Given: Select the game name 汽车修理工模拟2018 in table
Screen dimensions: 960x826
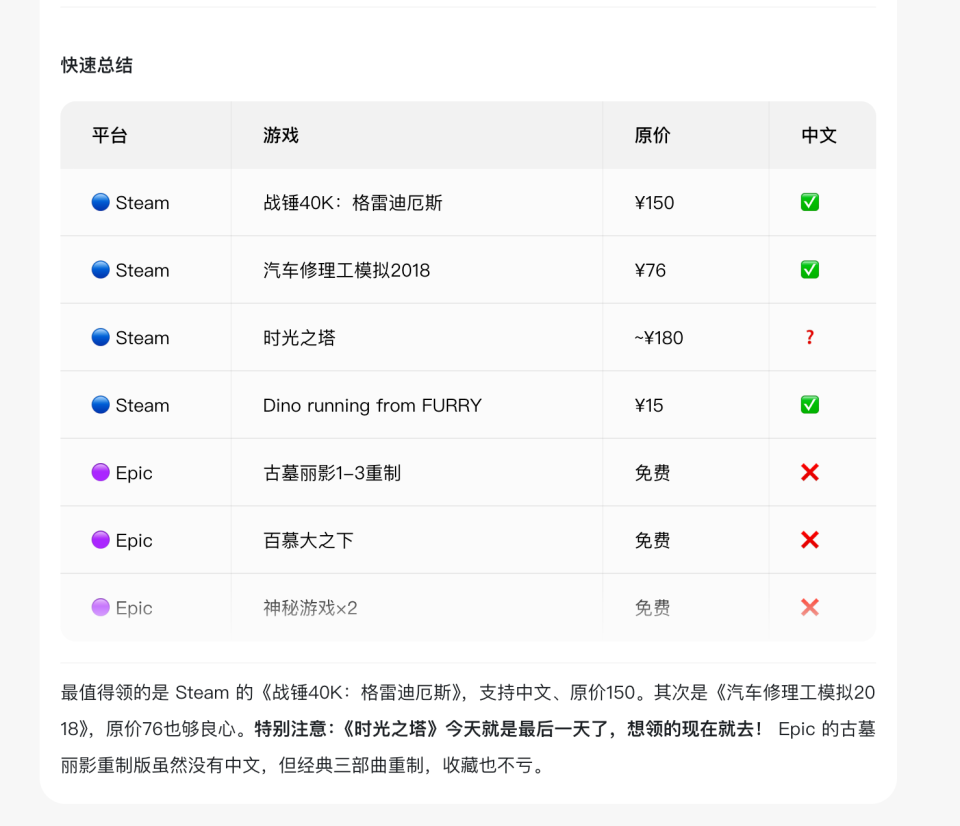Looking at the screenshot, I should coord(347,270).
